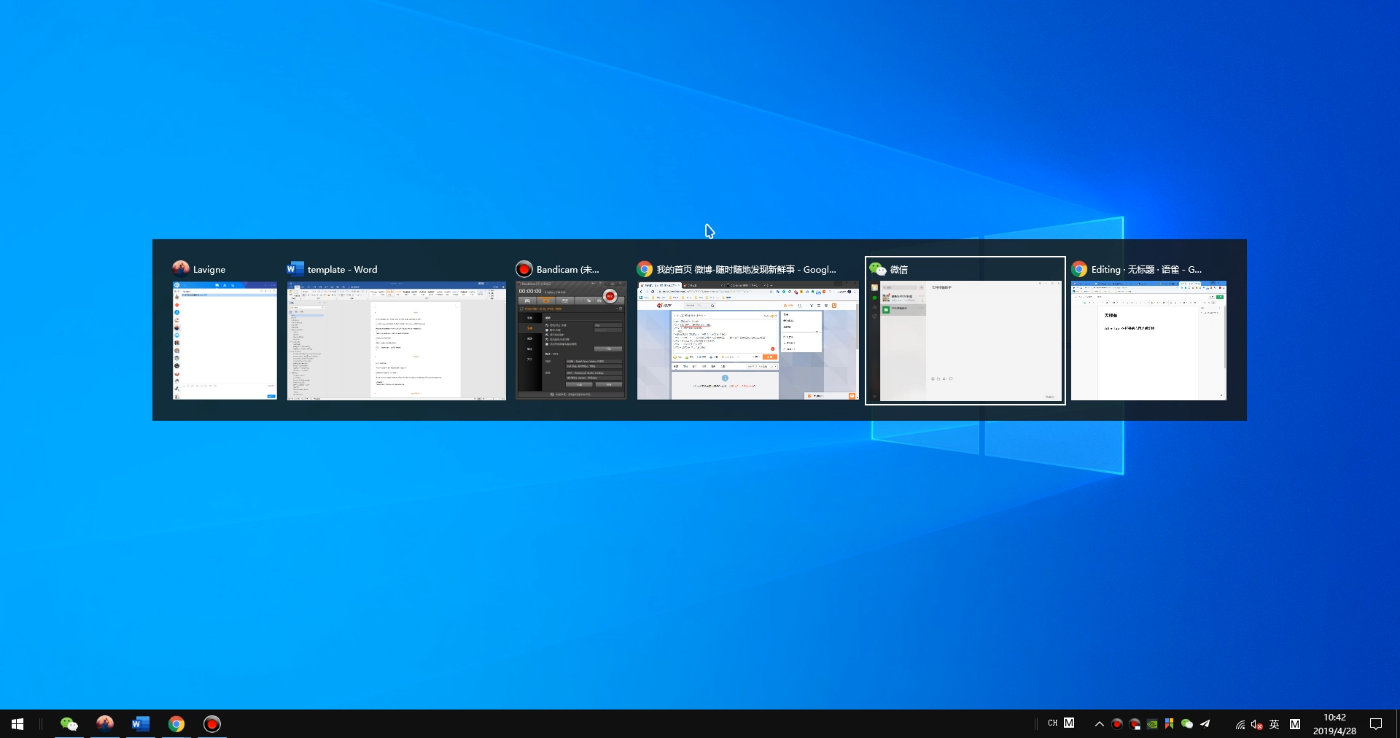Click the 微信 title text in switcher
1400x738 pixels.
(899, 269)
